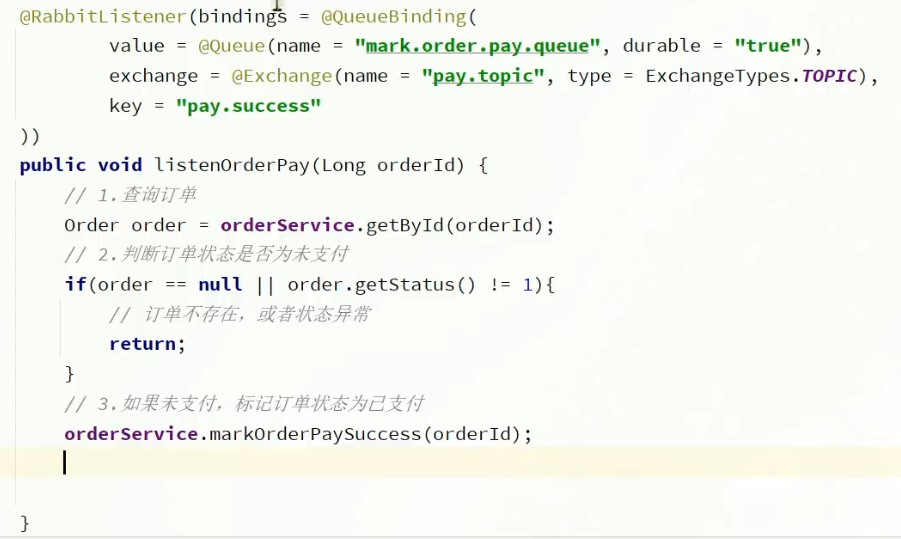Click the TOPIC constant of ExchangeTypes
This screenshot has width=901, height=539.
[828, 77]
